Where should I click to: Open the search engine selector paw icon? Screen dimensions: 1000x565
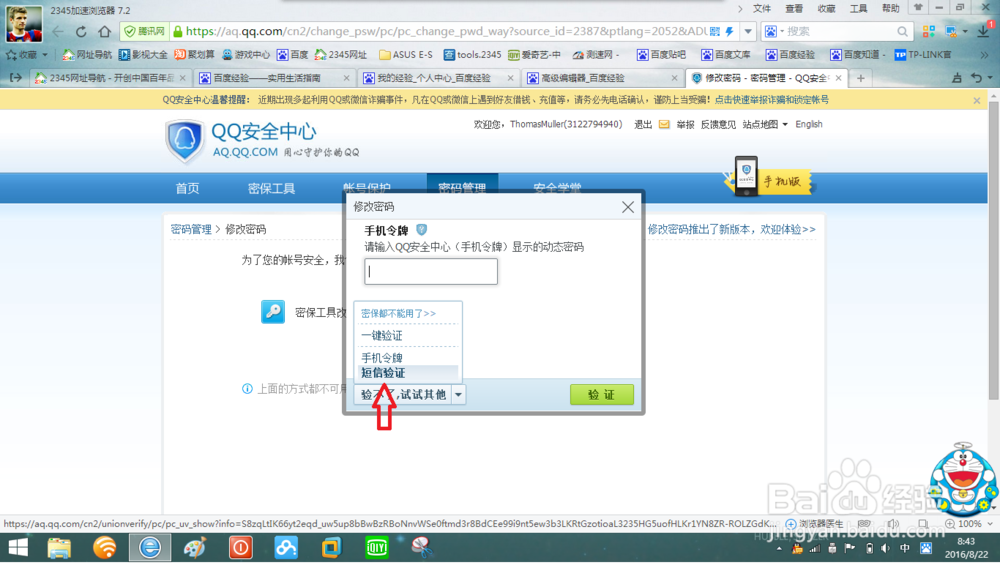[772, 31]
